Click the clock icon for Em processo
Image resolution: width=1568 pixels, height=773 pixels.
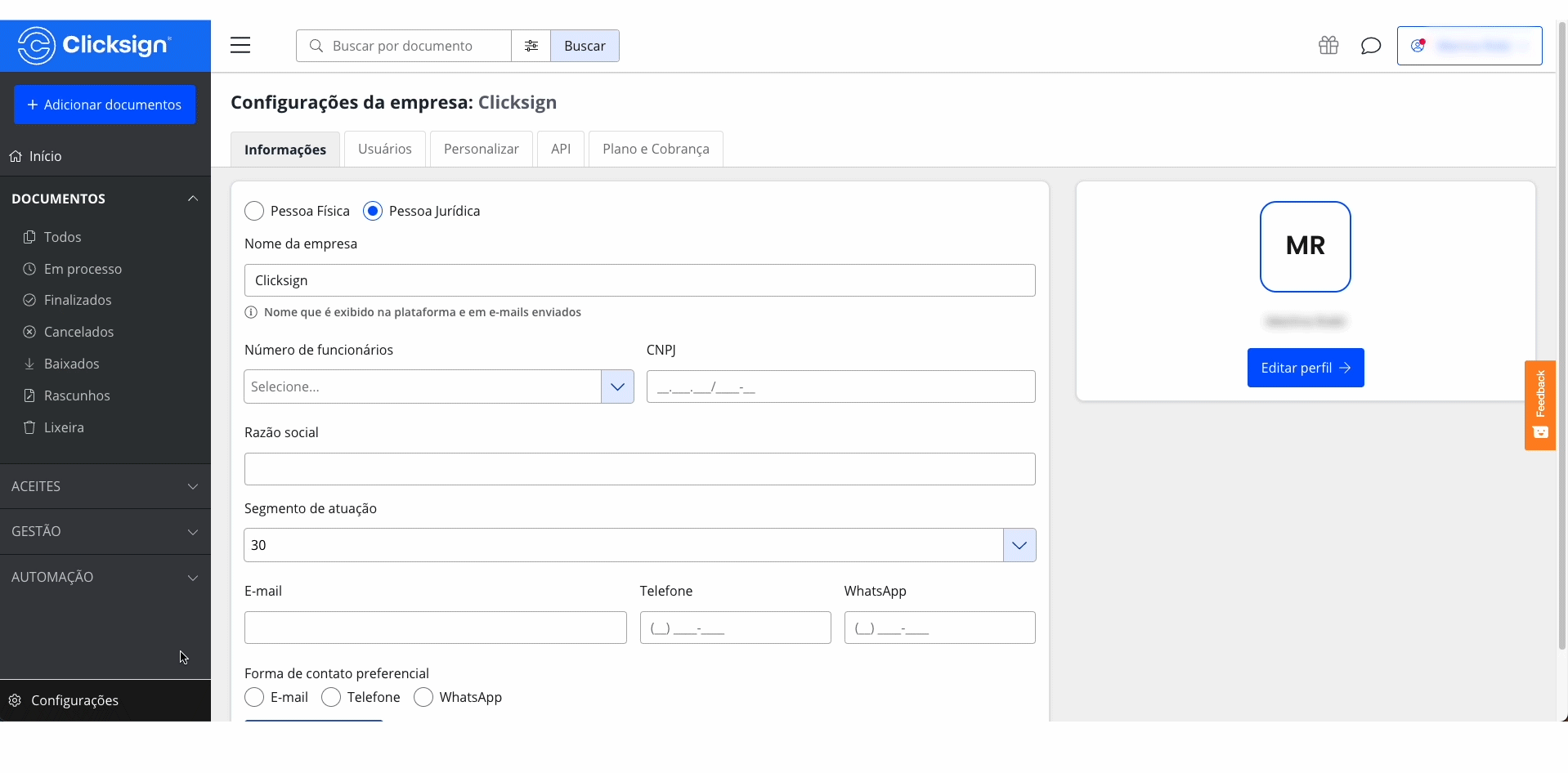(x=29, y=269)
